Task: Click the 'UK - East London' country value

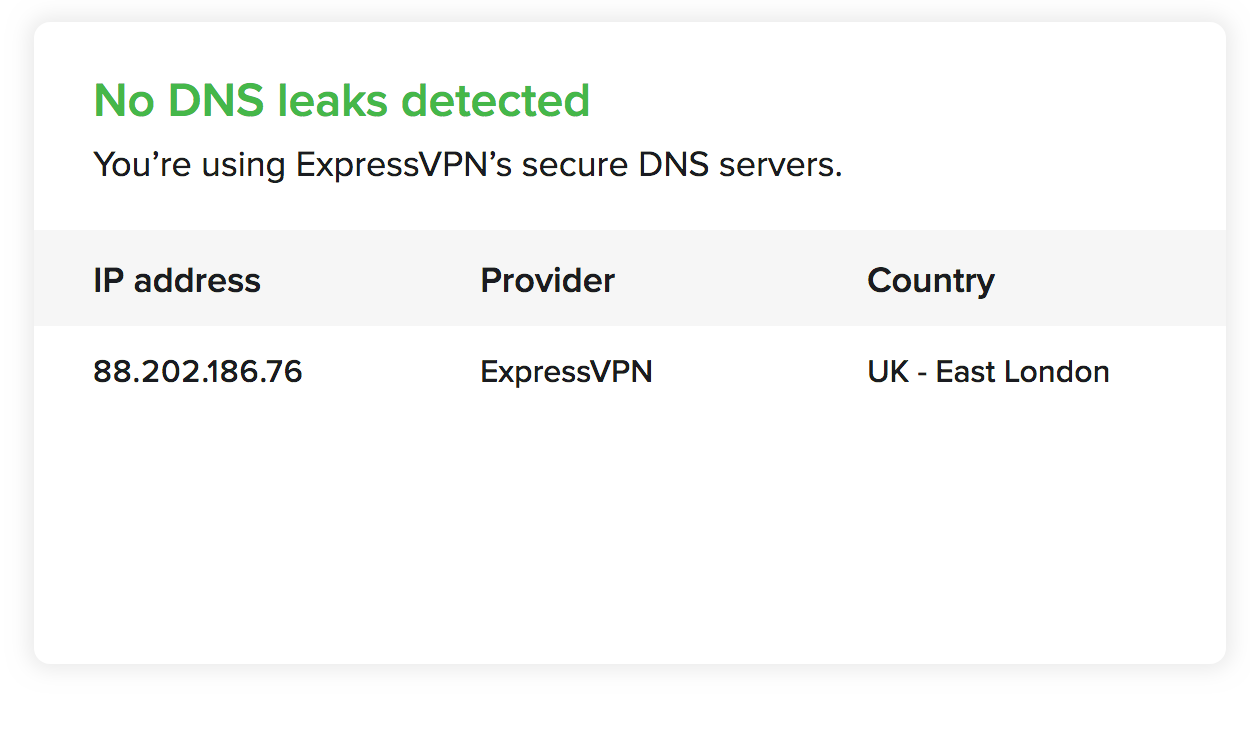Action: [988, 372]
